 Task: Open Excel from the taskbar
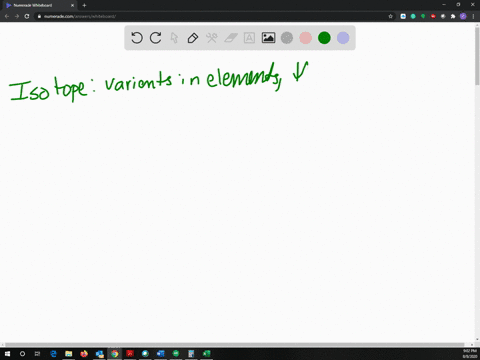tap(206, 354)
